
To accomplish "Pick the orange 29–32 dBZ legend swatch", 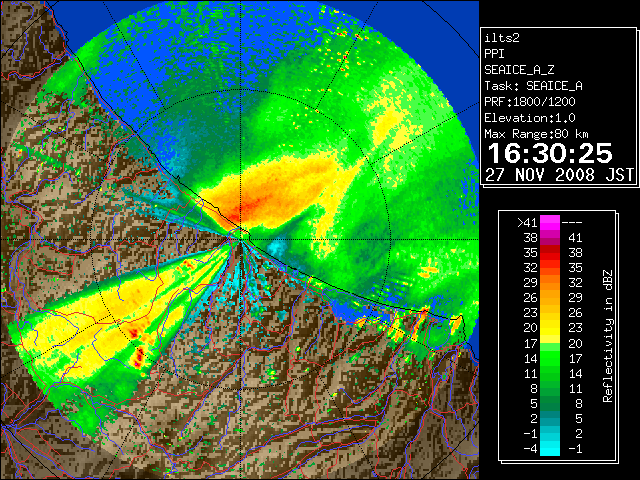I will [x=550, y=283].
